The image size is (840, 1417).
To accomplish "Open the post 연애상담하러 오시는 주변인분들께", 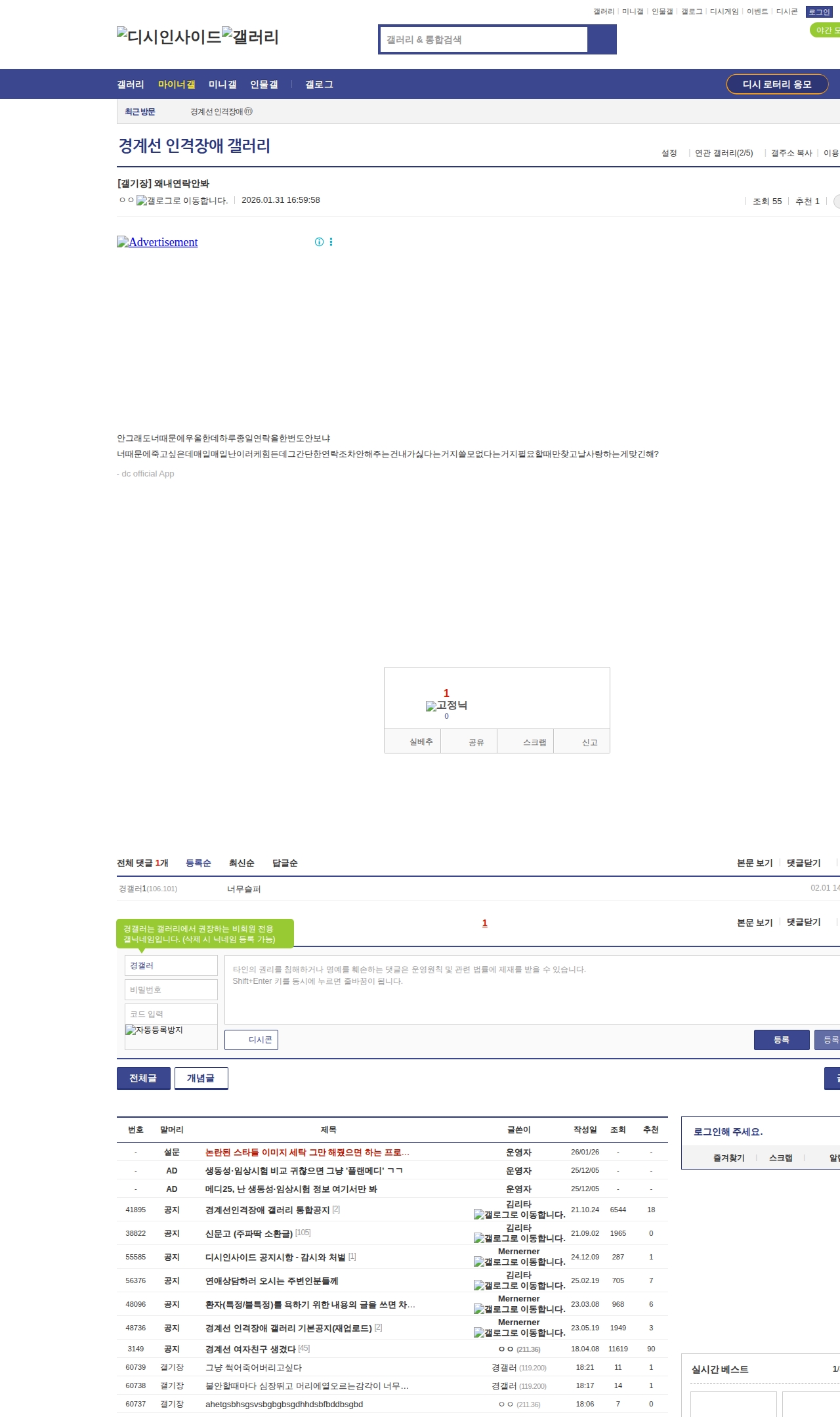I will pyautogui.click(x=272, y=1280).
